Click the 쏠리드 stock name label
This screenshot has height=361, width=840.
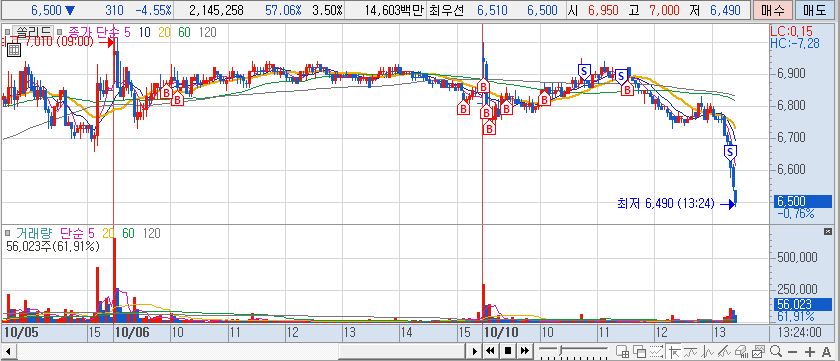pyautogui.click(x=32, y=33)
